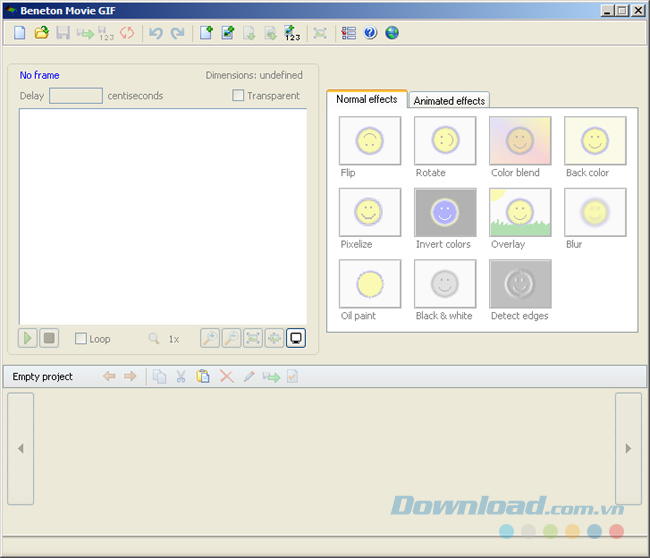The width and height of the screenshot is (650, 558).
Task: Click the preview monitor icon button
Action: tap(296, 338)
